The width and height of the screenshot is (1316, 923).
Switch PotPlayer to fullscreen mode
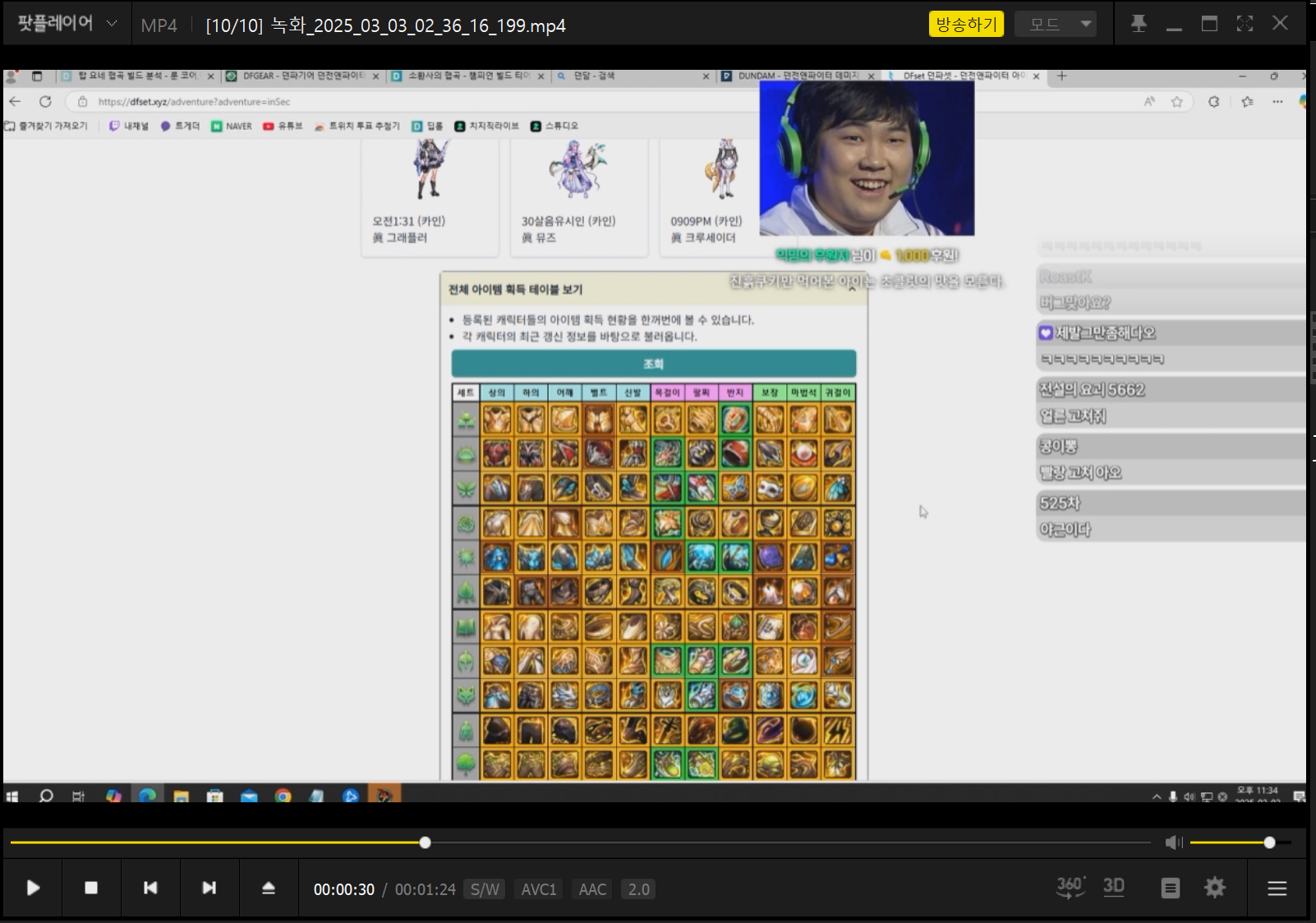point(1245,24)
